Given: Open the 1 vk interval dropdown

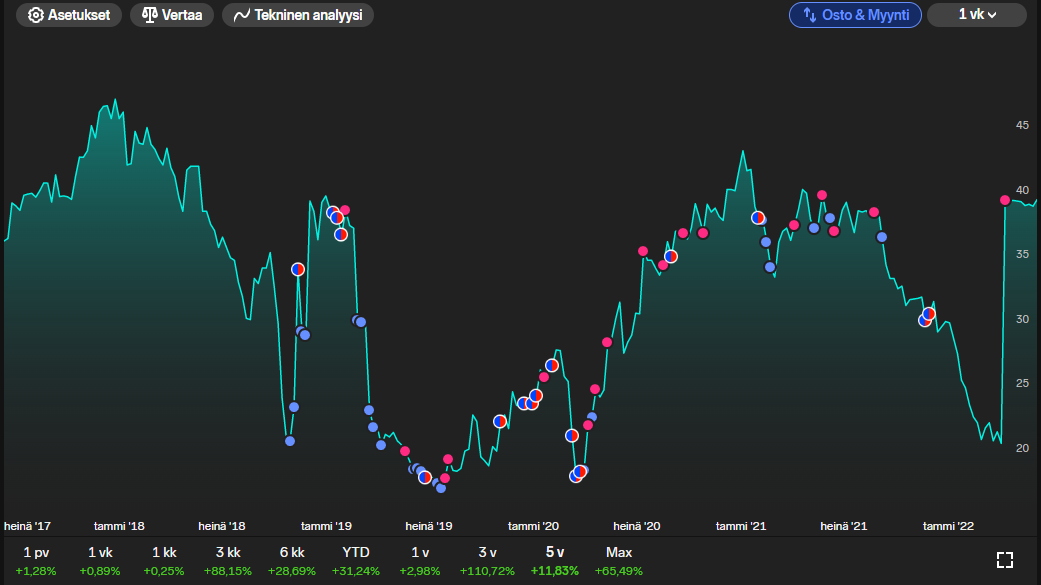Looking at the screenshot, I should (x=977, y=15).
